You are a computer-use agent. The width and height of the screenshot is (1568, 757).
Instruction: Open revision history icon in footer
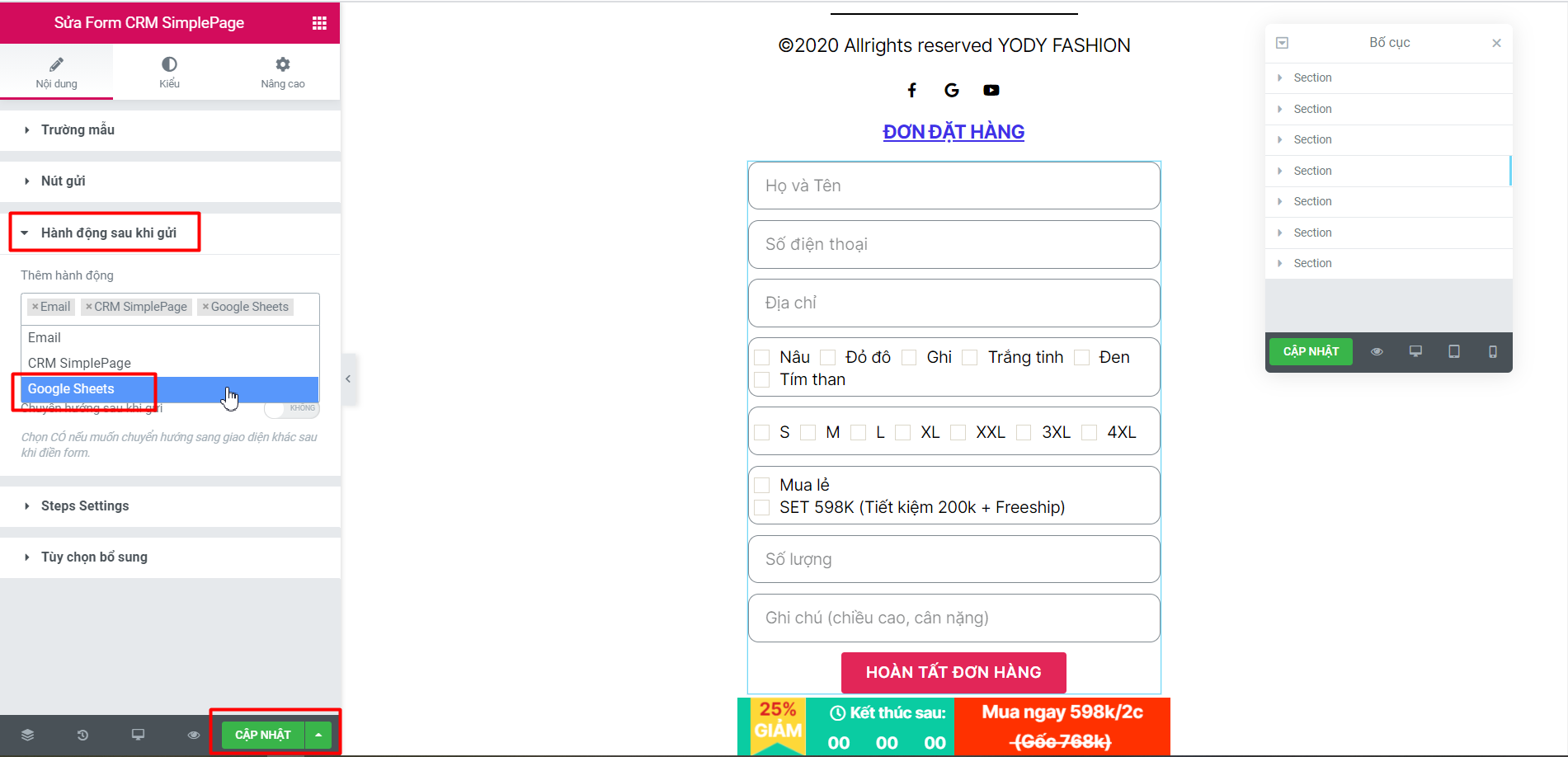click(x=82, y=735)
